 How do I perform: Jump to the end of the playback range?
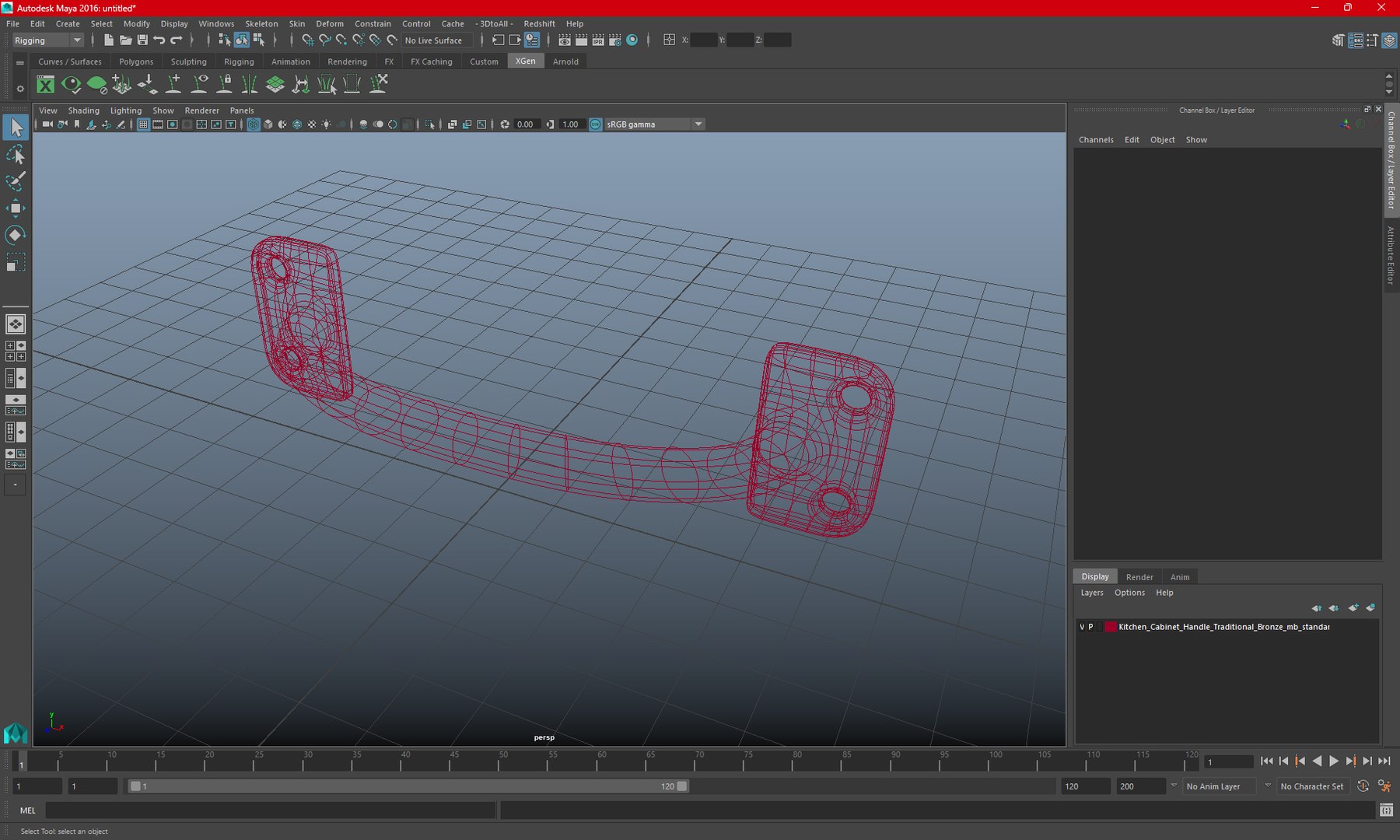[x=1384, y=761]
